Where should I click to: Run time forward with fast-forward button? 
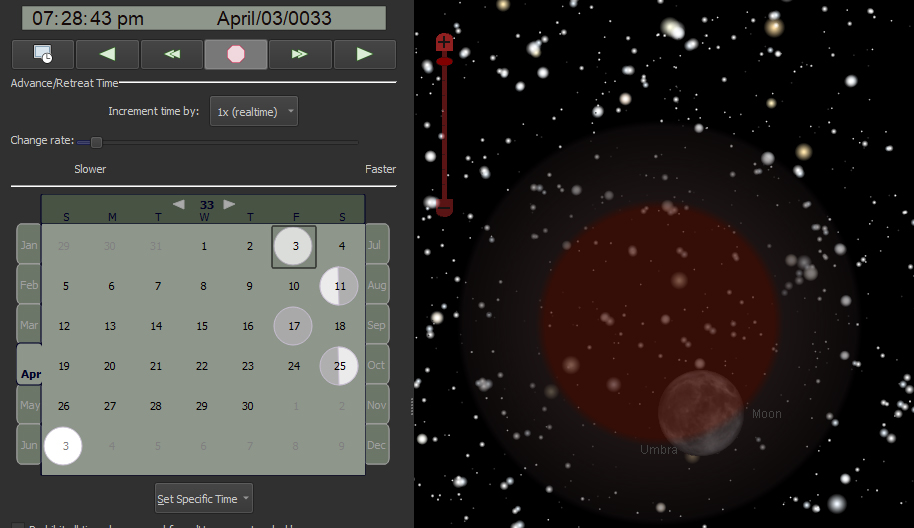pos(300,54)
